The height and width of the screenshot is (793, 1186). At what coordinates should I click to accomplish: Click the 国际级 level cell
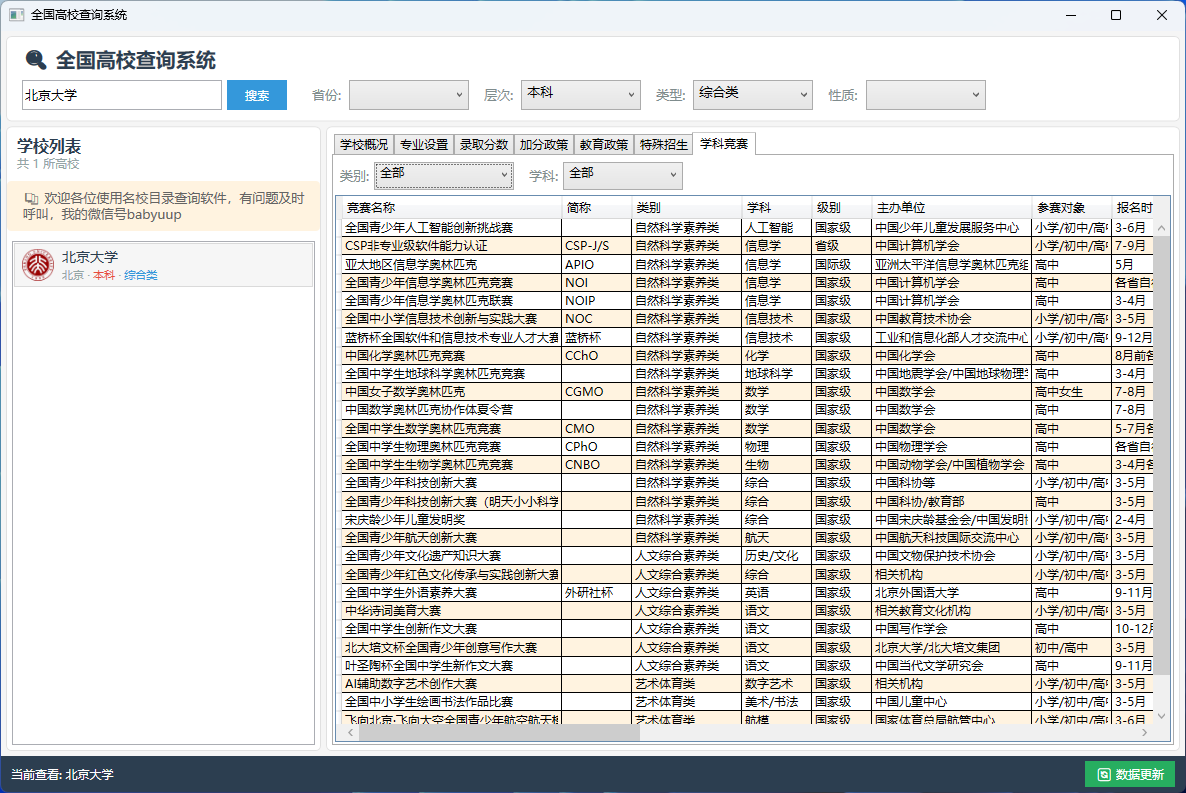pyautogui.click(x=840, y=264)
